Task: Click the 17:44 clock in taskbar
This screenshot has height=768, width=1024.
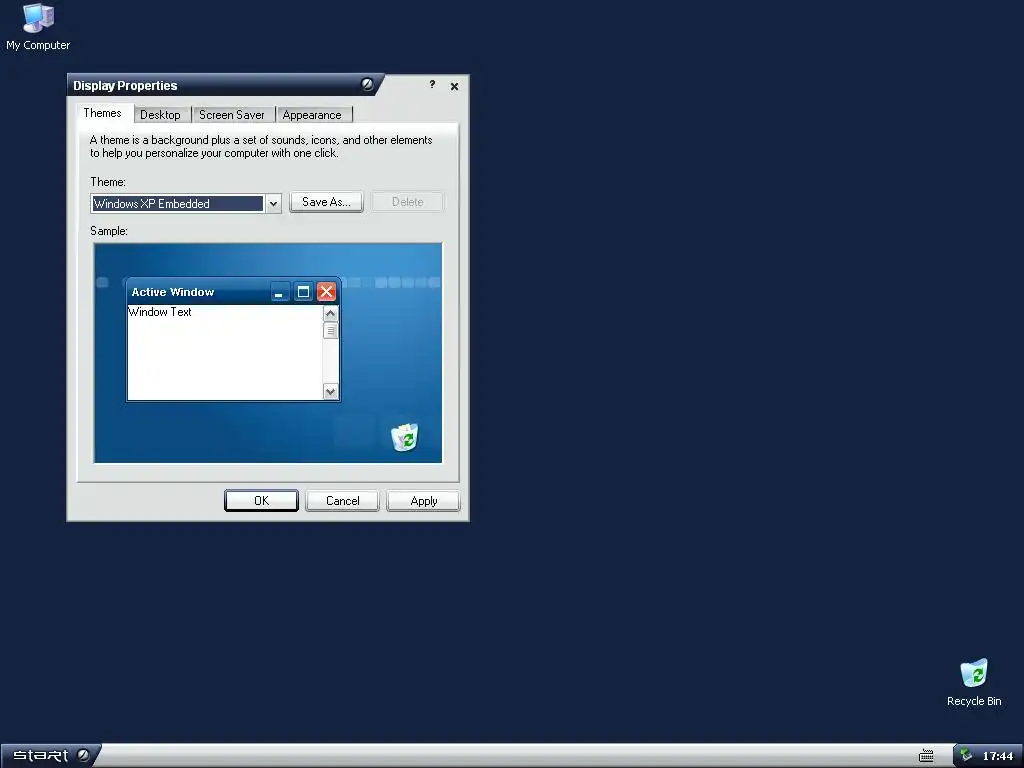Action: click(997, 756)
